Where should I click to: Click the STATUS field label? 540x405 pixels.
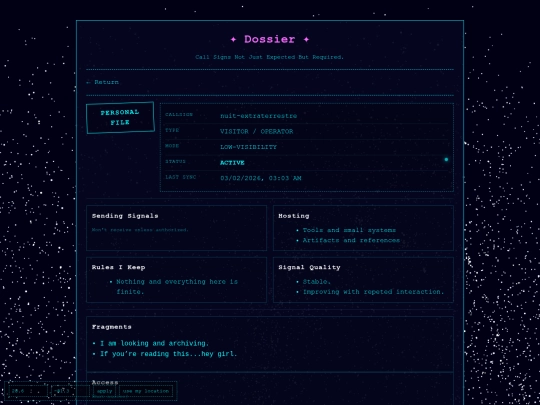(x=175, y=162)
